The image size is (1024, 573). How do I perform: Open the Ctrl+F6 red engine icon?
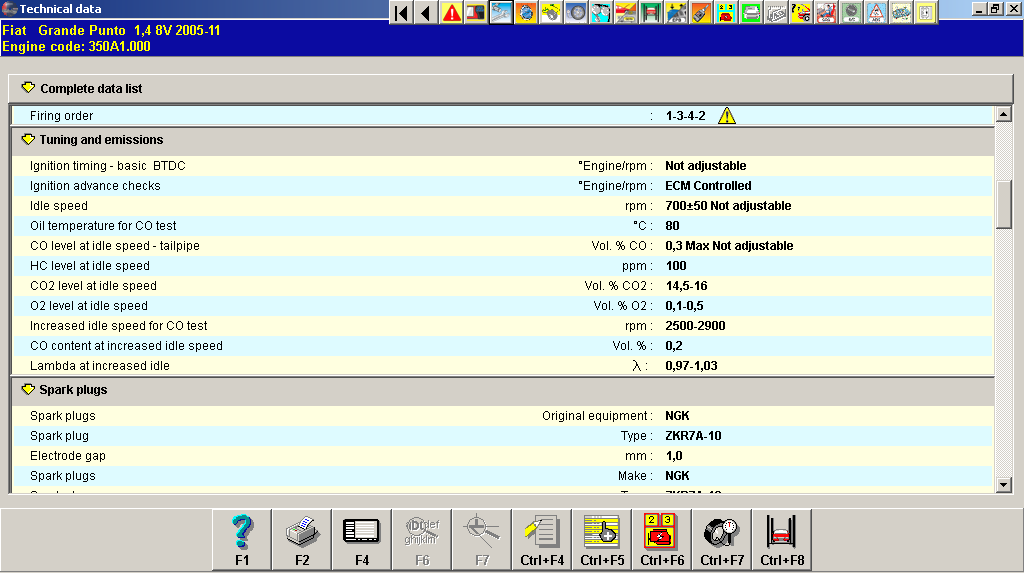pyautogui.click(x=662, y=539)
